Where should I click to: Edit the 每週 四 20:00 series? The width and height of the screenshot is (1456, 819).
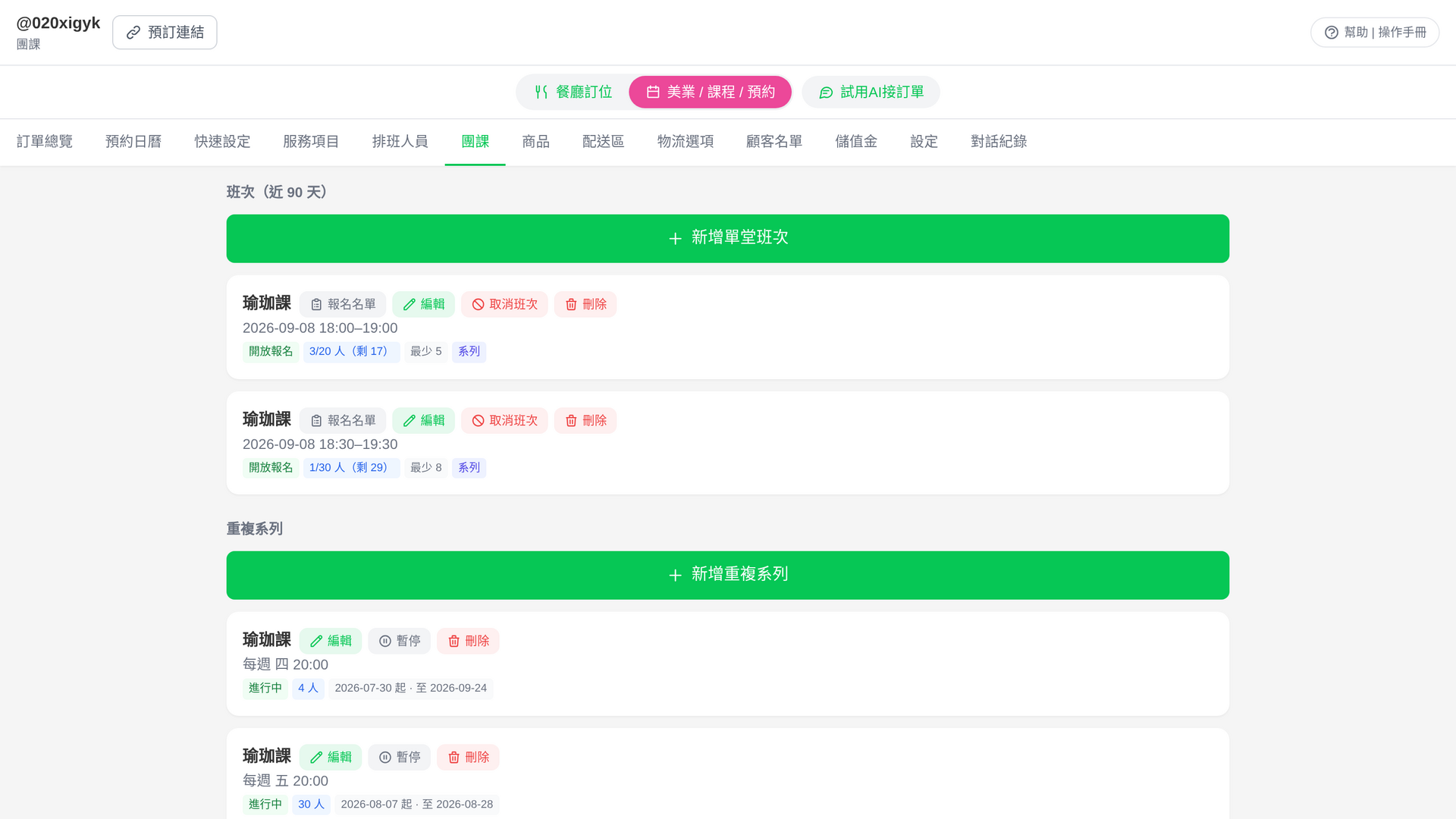click(x=331, y=641)
